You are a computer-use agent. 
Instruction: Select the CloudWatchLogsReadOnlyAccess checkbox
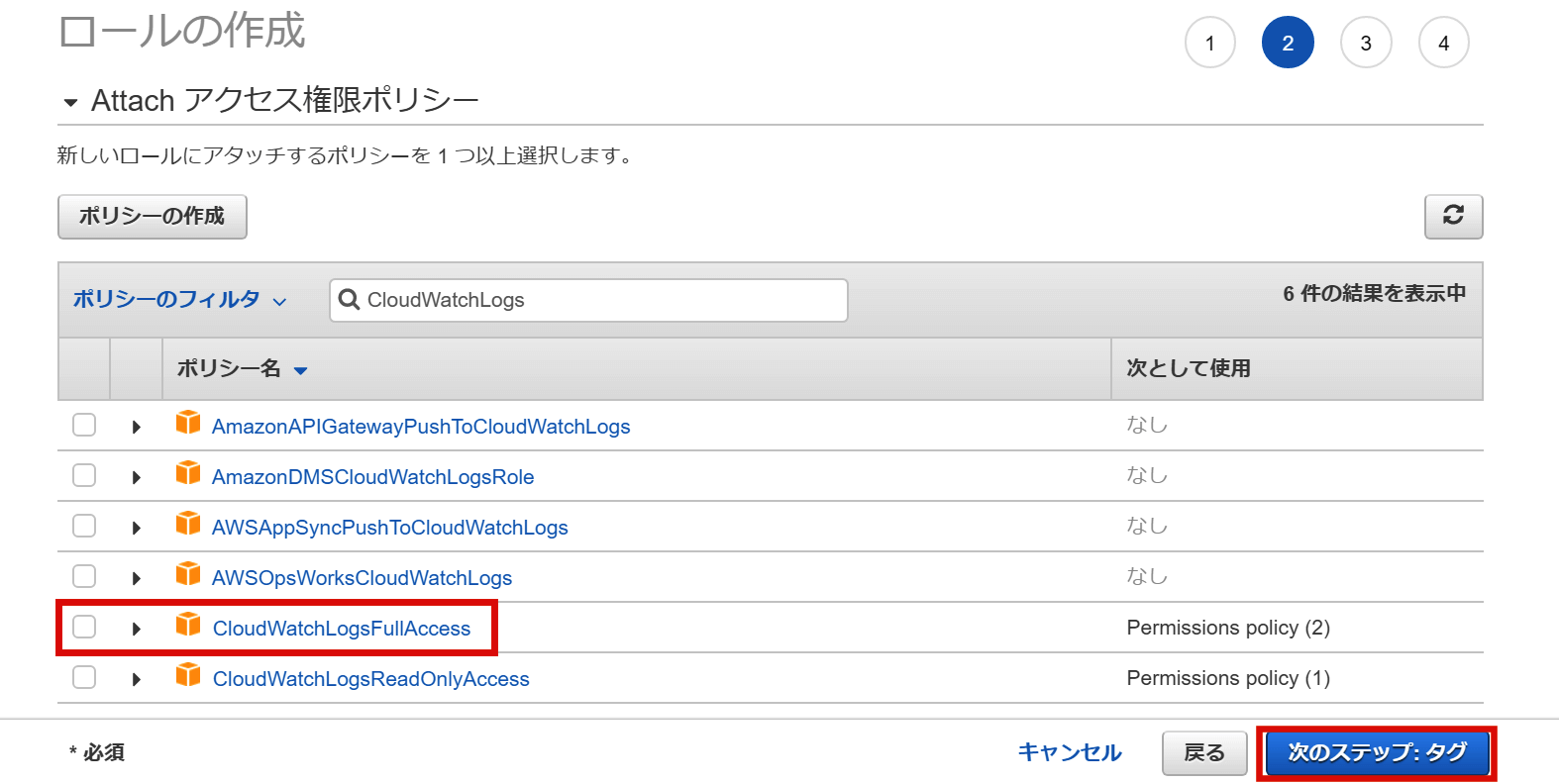(x=84, y=677)
